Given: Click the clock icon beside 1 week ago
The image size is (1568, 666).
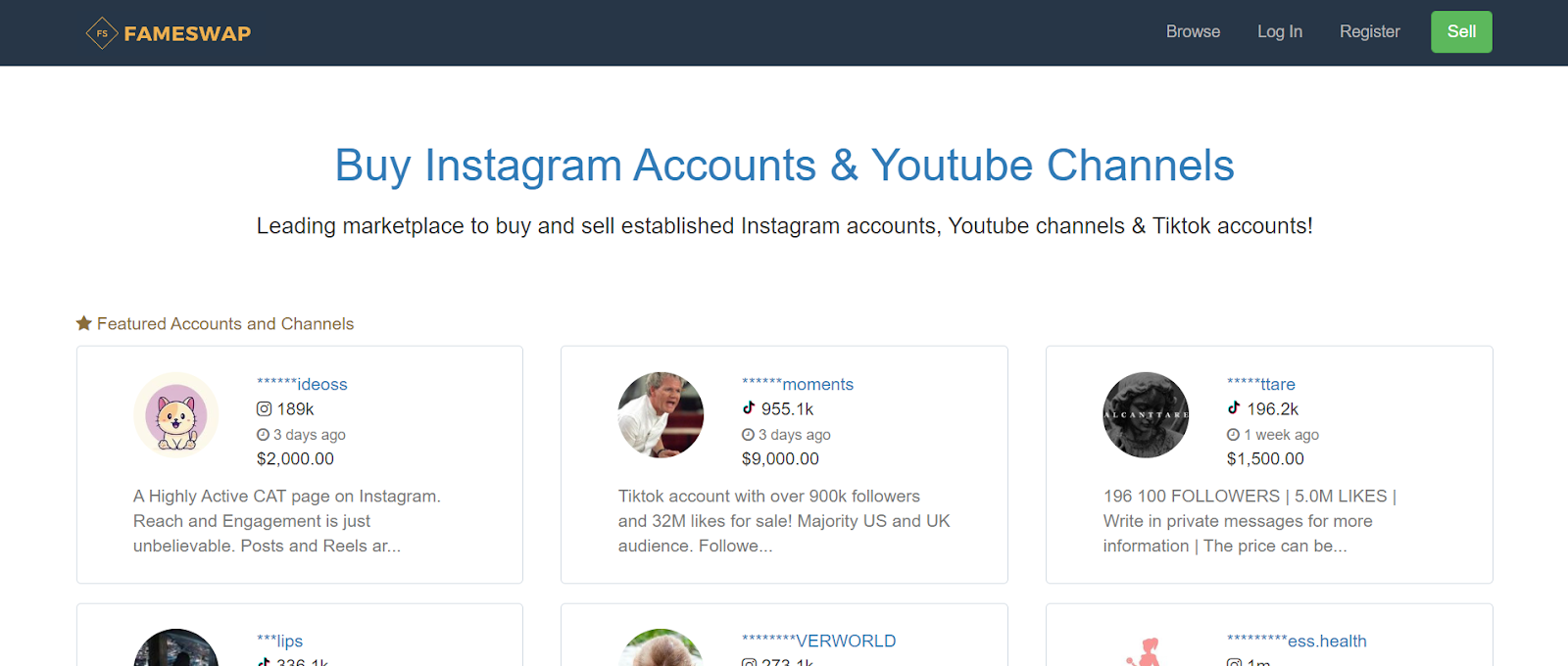Looking at the screenshot, I should (x=1233, y=435).
